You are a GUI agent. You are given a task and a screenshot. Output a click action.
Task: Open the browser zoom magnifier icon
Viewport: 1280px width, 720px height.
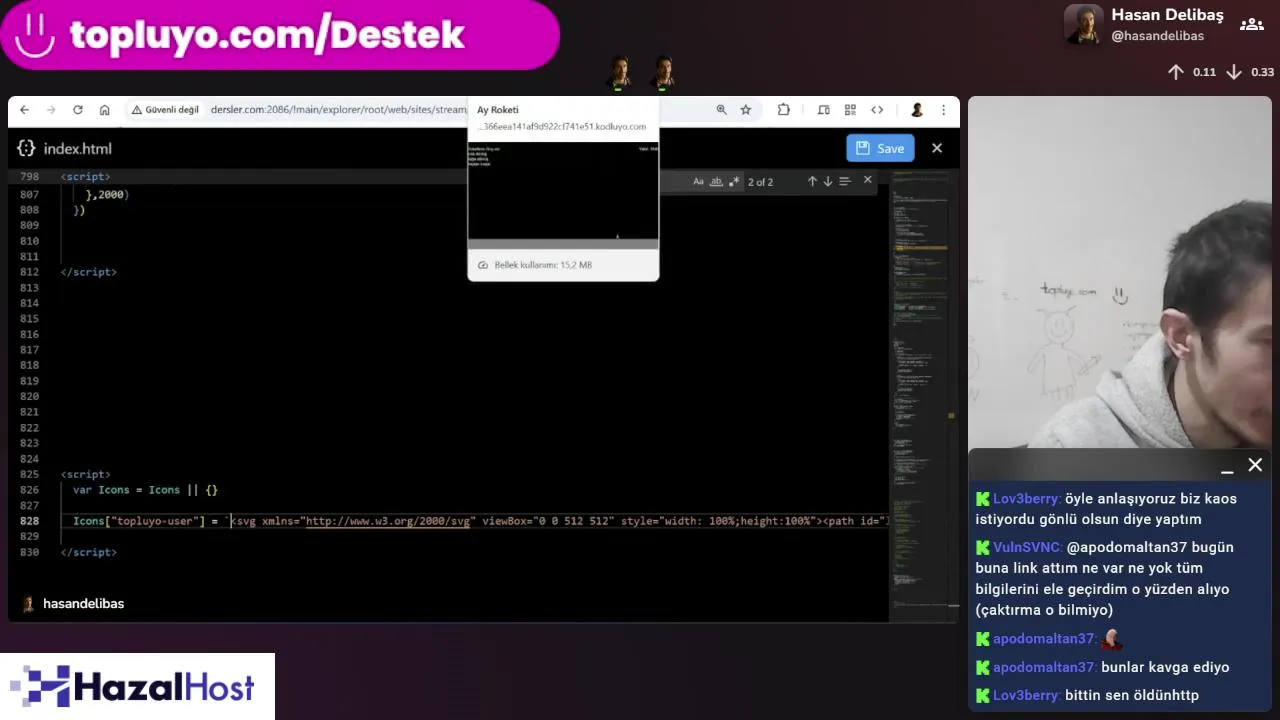pos(721,110)
